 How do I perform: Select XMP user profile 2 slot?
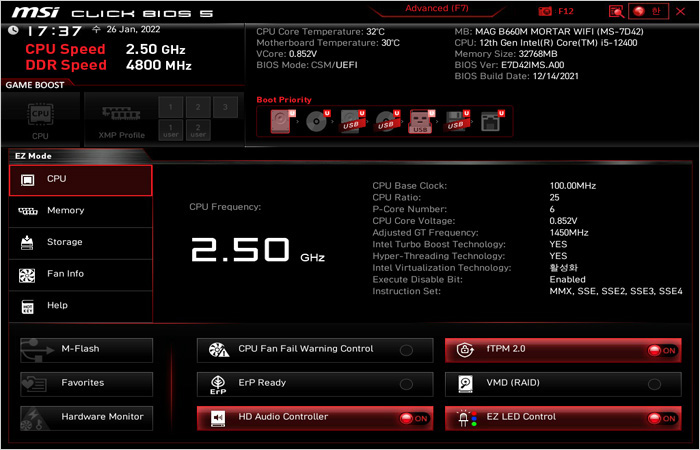click(x=199, y=130)
